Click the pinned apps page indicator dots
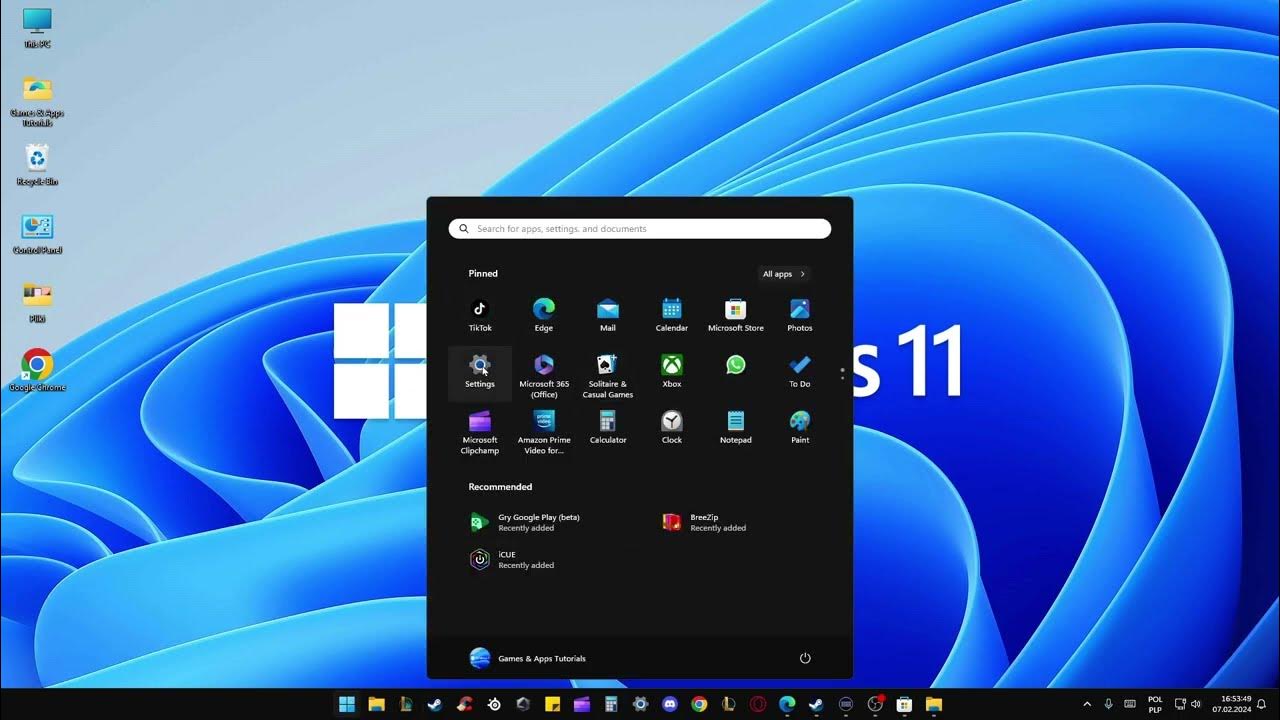Viewport: 1280px width, 720px height. tap(843, 373)
